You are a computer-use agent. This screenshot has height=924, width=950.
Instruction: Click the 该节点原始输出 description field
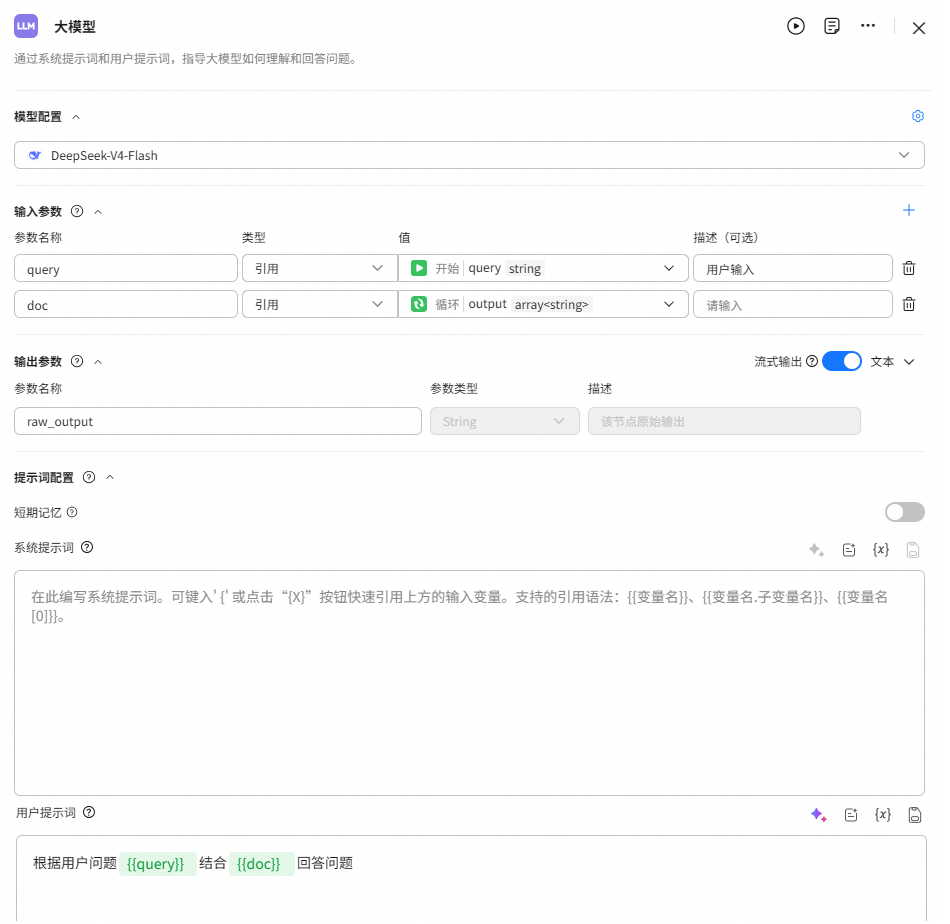click(x=724, y=421)
